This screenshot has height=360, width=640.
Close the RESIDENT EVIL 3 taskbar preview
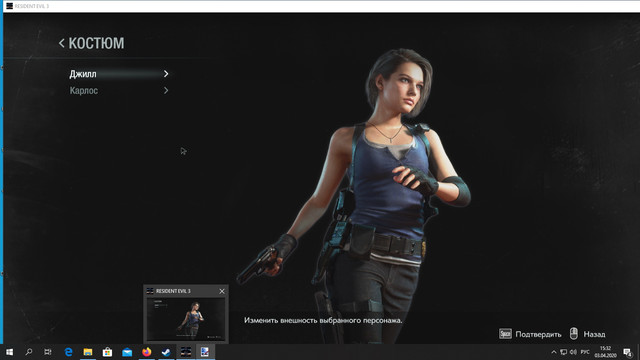click(222, 291)
